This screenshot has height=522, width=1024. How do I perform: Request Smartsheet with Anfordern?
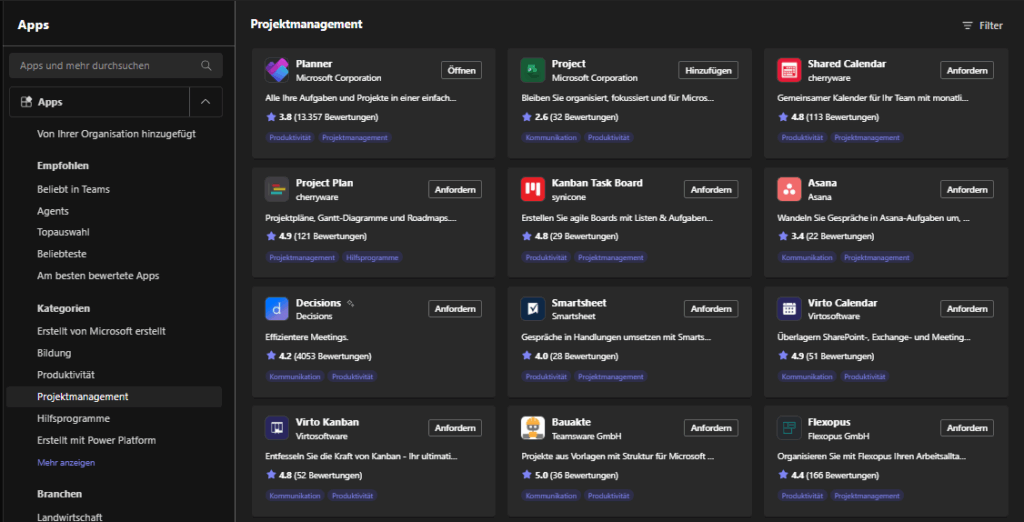coord(711,309)
